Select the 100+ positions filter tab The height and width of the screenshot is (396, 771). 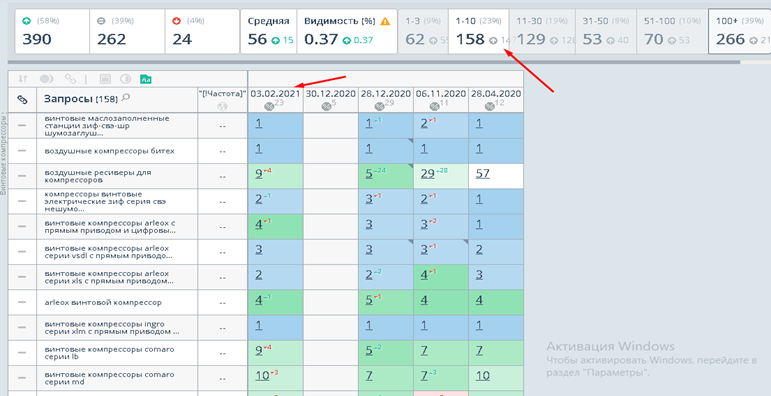[x=740, y=31]
